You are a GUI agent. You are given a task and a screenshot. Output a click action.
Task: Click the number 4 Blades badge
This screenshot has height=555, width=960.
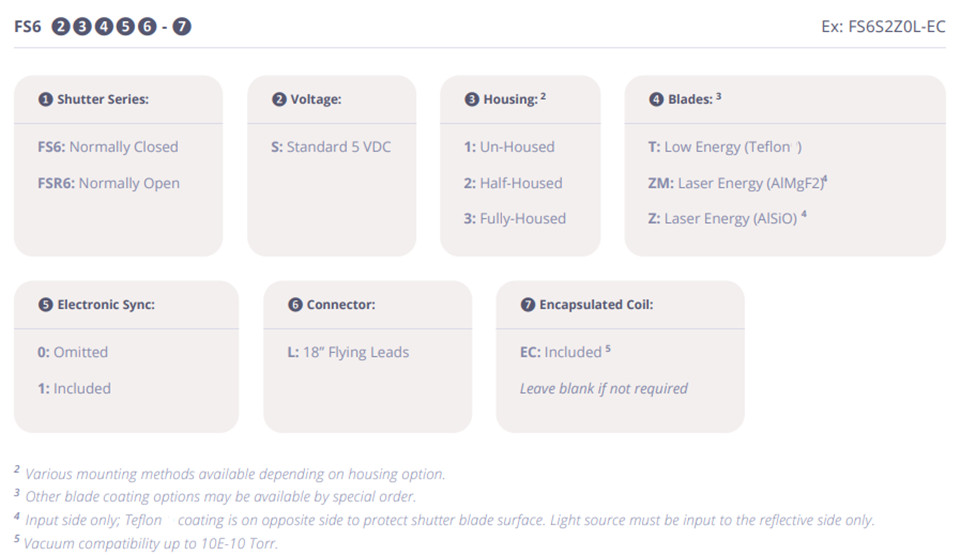point(656,100)
